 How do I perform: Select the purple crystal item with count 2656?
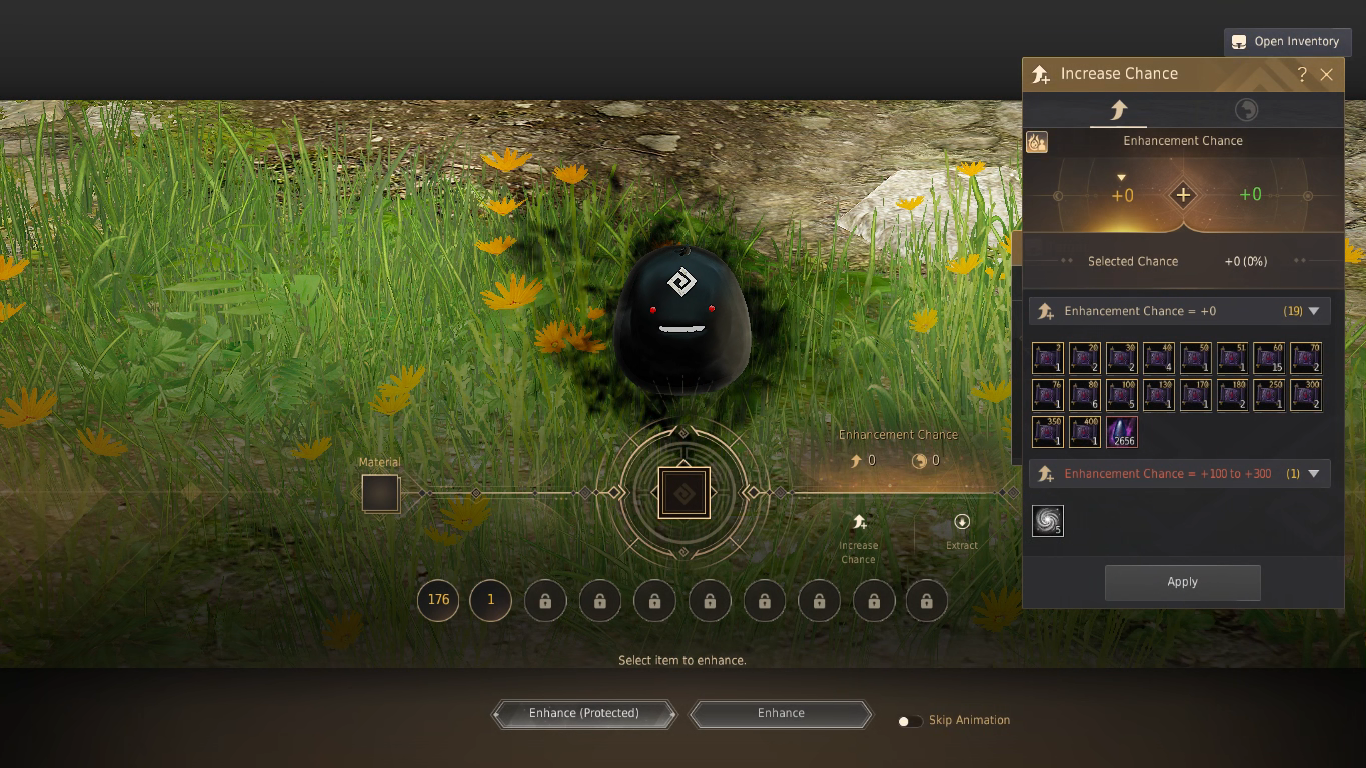pos(1122,432)
